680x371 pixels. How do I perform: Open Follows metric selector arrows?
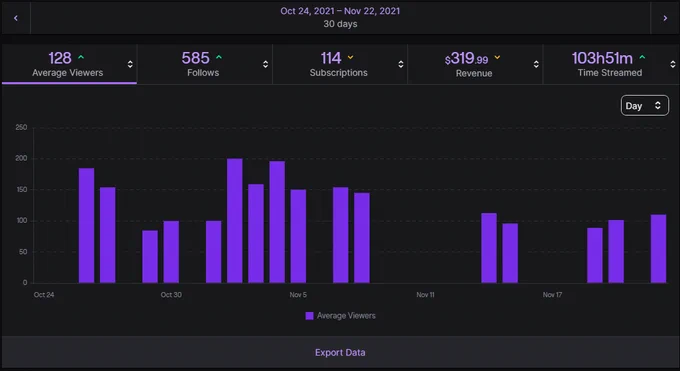point(265,64)
